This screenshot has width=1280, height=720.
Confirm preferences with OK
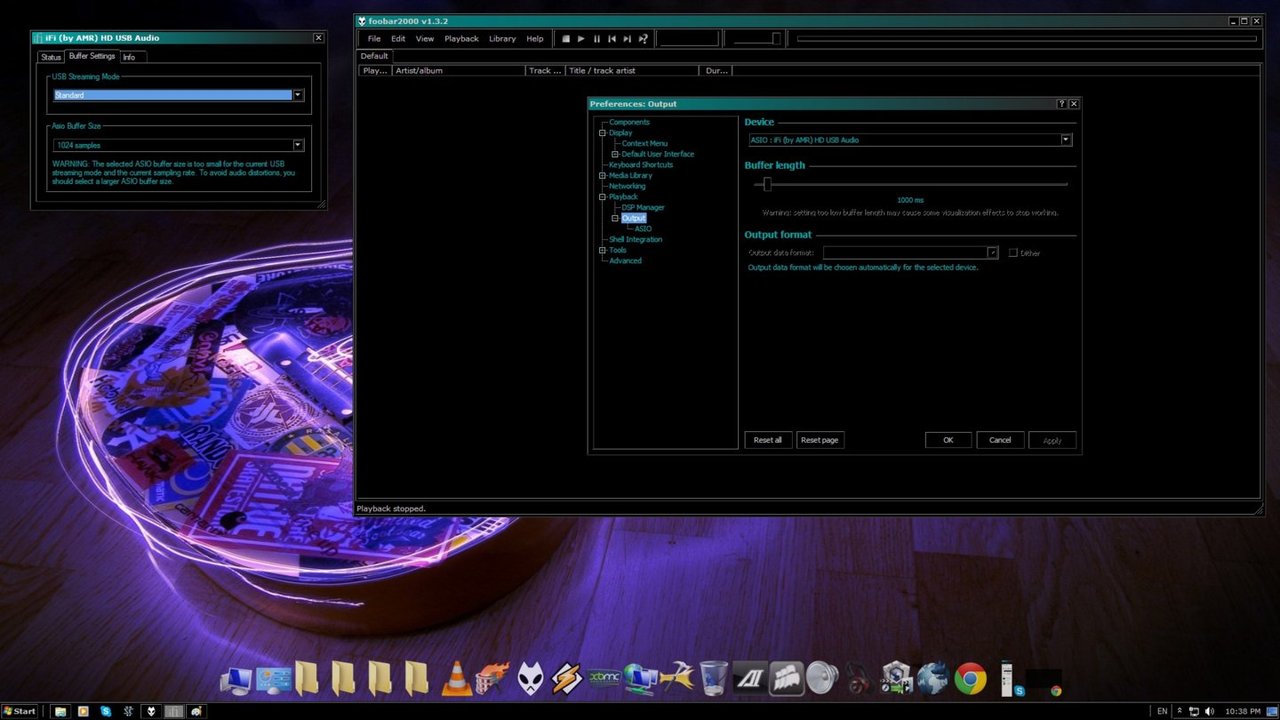coord(948,440)
